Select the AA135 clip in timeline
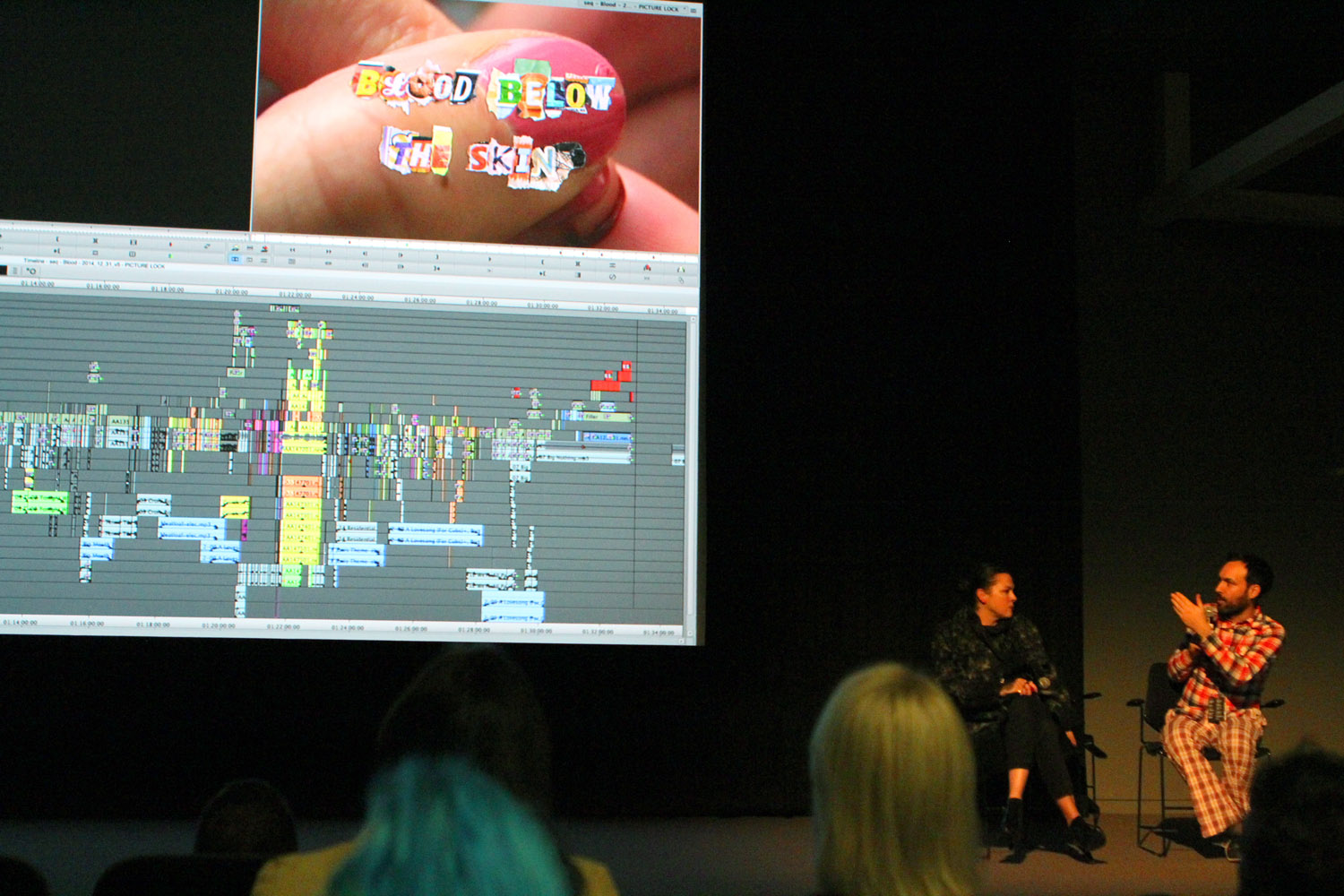The height and width of the screenshot is (896, 1344). click(x=118, y=420)
